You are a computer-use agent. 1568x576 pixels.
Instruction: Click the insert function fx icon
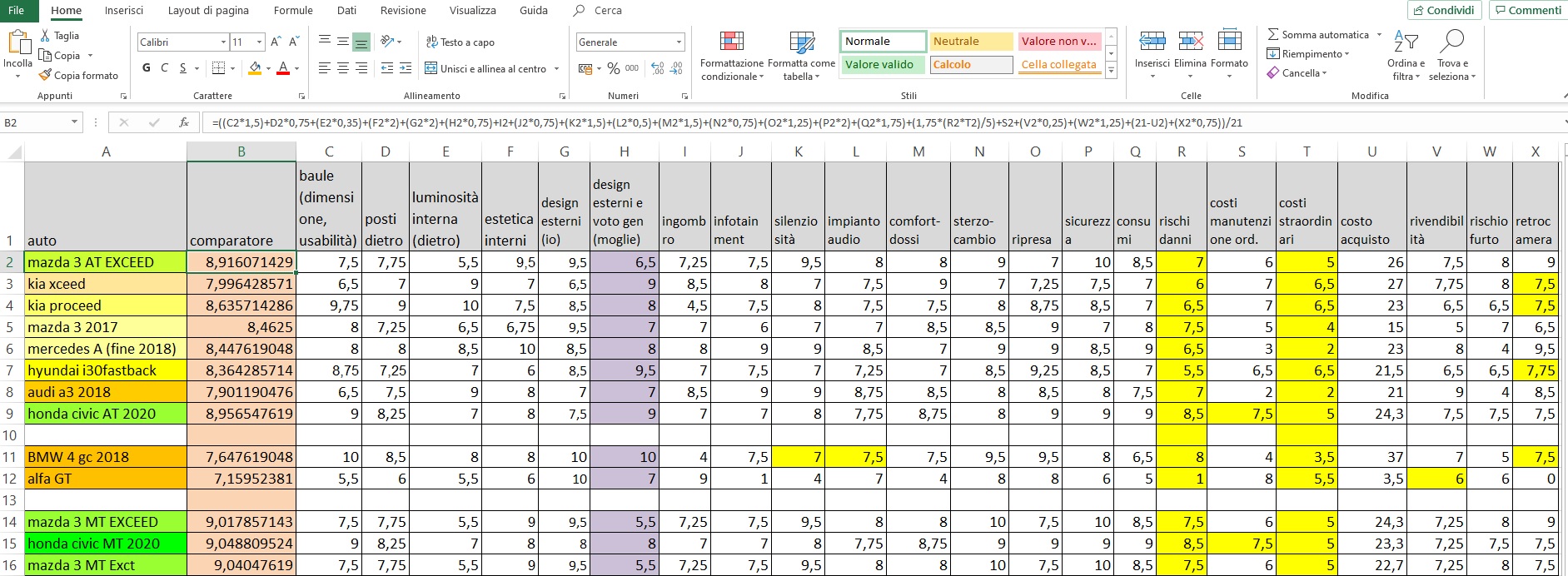(x=184, y=122)
